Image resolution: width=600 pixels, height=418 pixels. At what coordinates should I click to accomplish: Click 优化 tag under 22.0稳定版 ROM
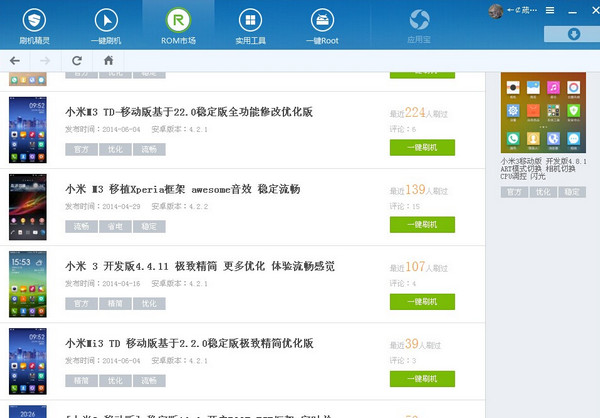click(x=115, y=149)
